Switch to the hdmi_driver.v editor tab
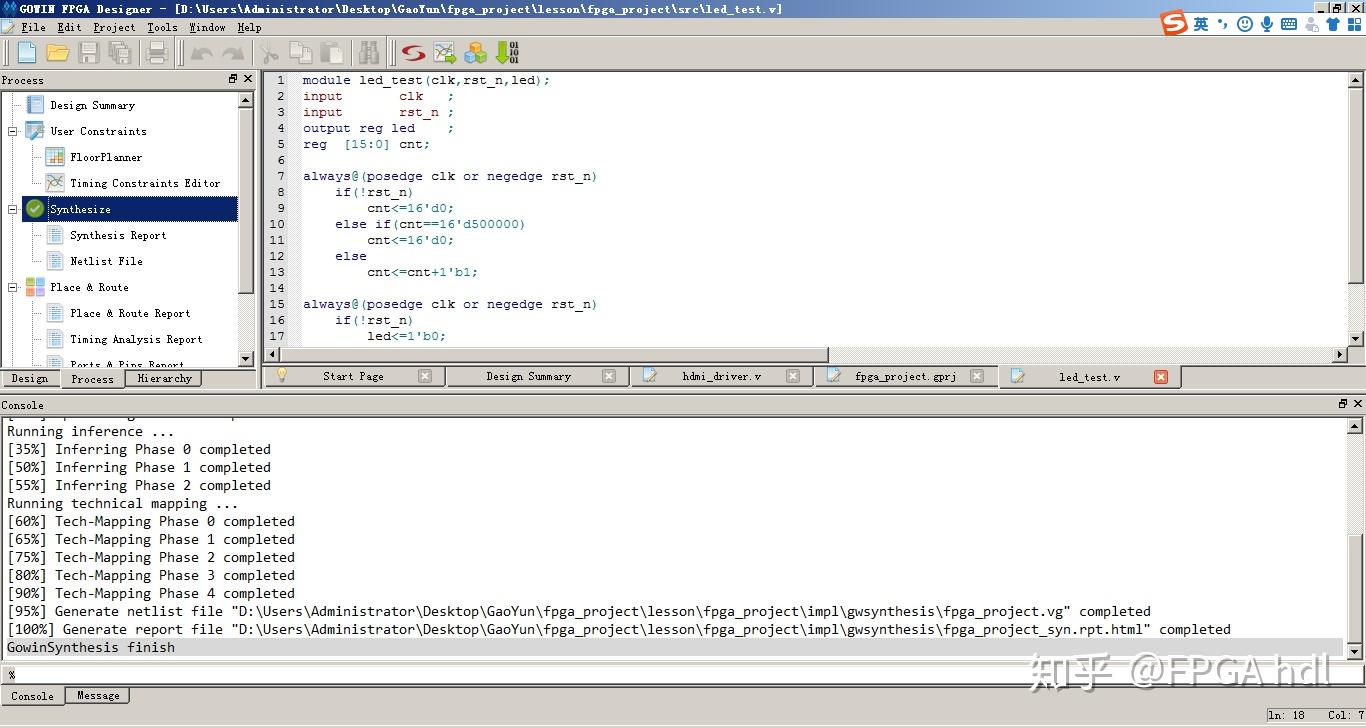The image size is (1366, 728). pyautogui.click(x=722, y=377)
